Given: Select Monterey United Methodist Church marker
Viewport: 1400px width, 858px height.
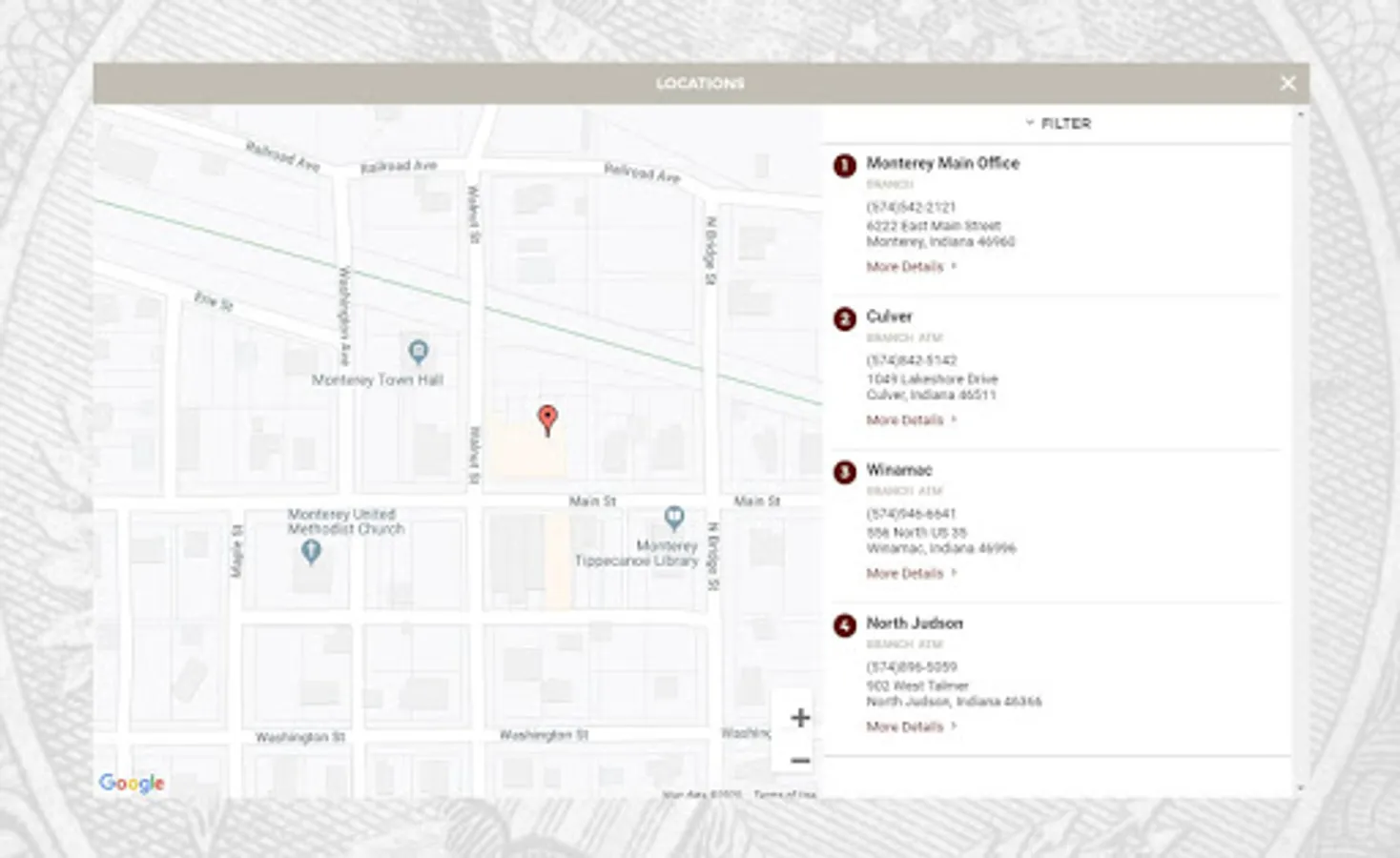Looking at the screenshot, I should click(310, 551).
